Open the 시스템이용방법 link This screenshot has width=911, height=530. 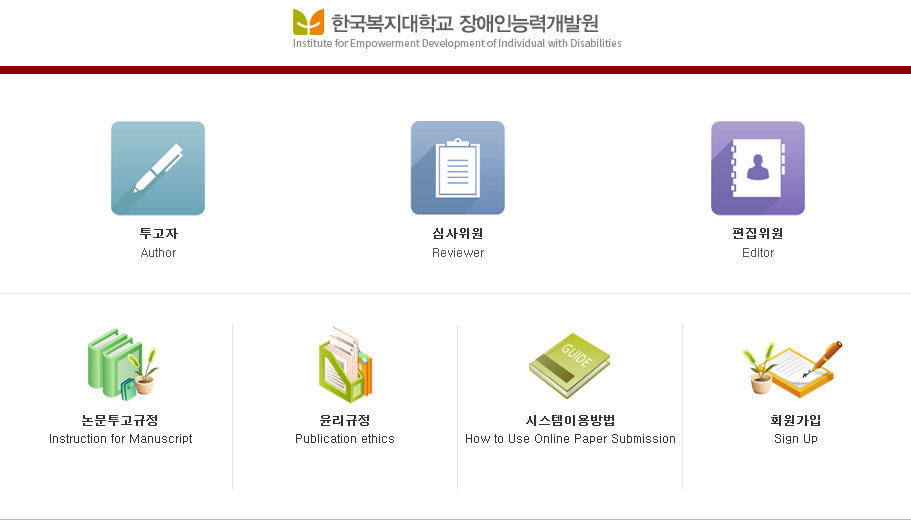(x=570, y=420)
